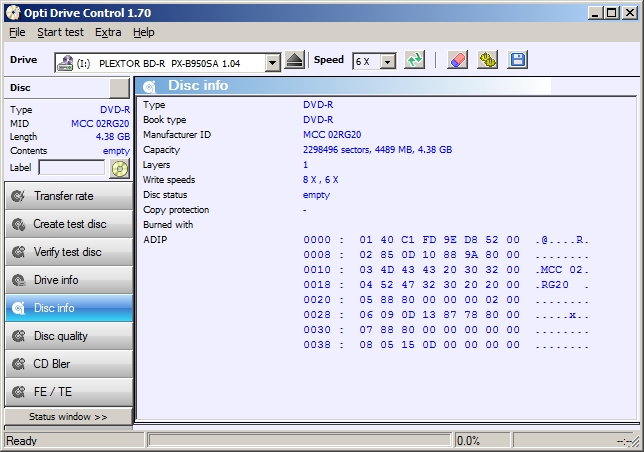This screenshot has width=644, height=452.
Task: Expand the Status window
Action: (x=68, y=417)
